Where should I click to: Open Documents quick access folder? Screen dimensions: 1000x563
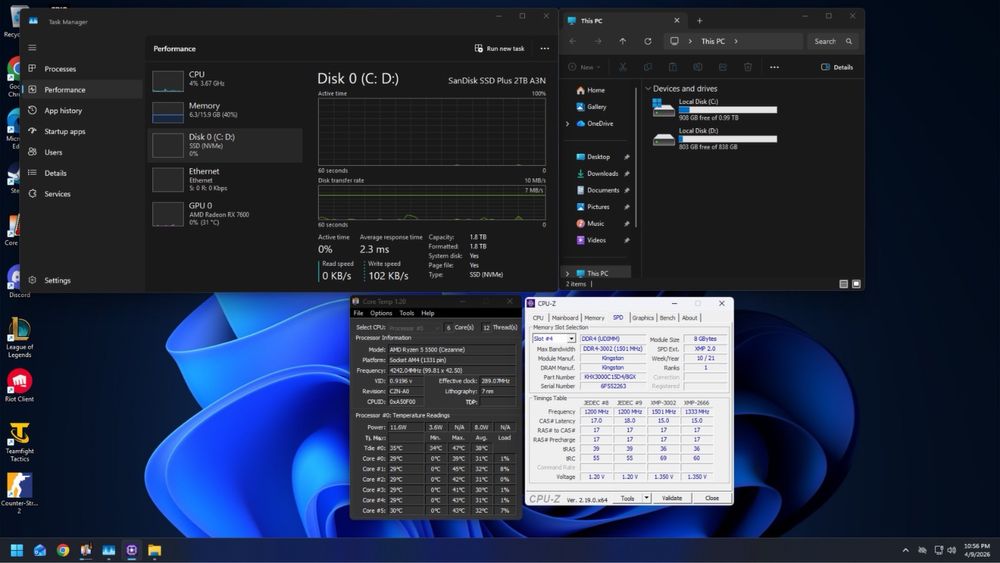coord(602,190)
